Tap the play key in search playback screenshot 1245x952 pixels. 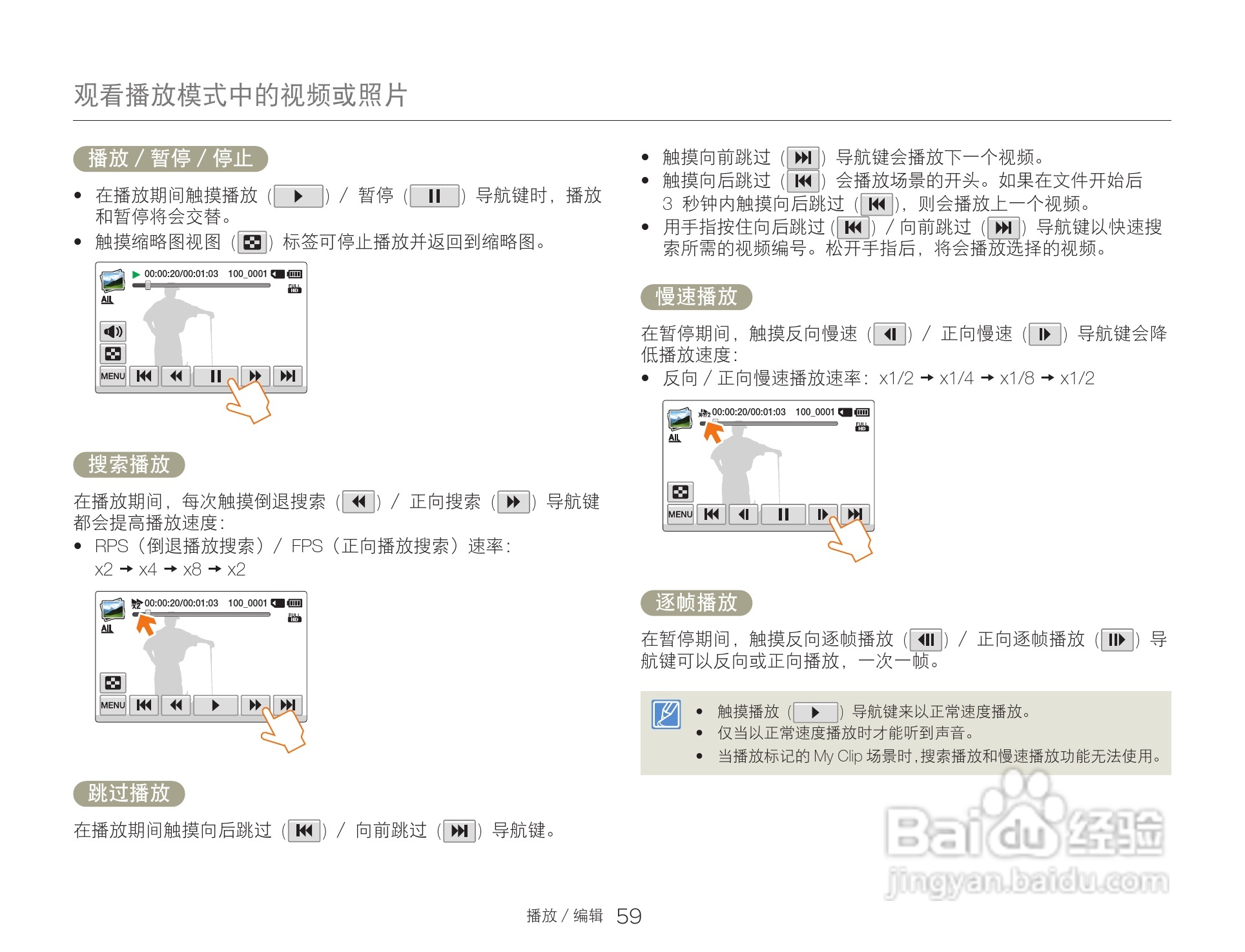pyautogui.click(x=216, y=704)
